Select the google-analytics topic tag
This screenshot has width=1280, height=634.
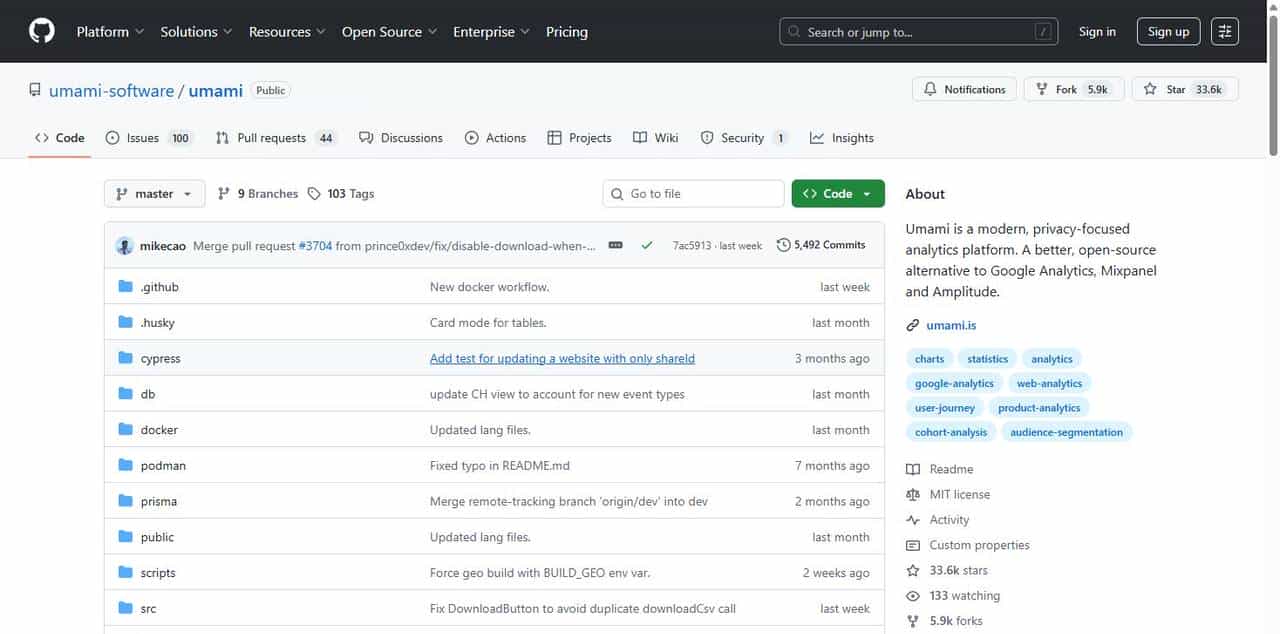tap(954, 383)
